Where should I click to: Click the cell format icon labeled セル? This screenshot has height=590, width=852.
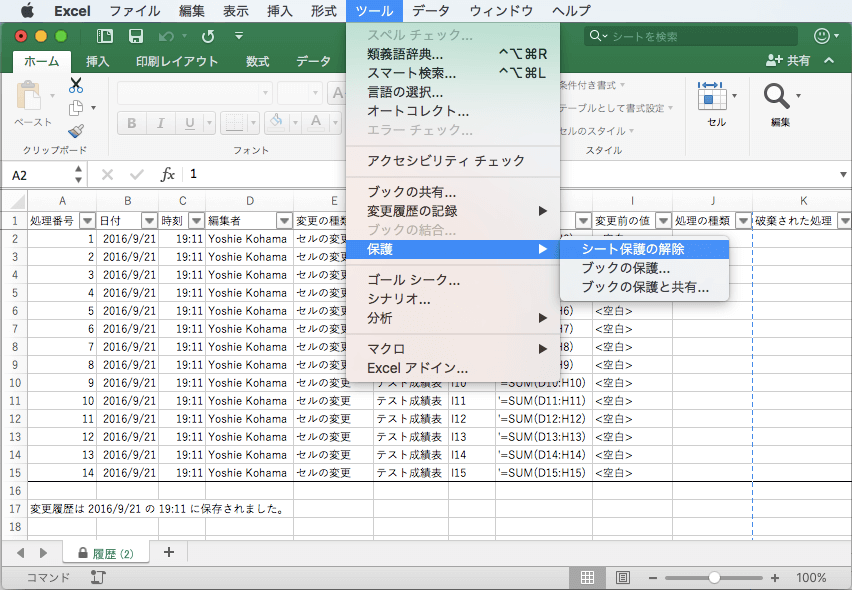click(x=711, y=96)
